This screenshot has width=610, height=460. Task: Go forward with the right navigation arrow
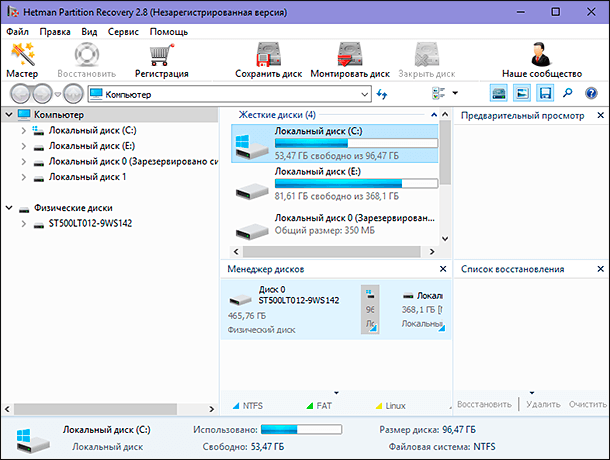[42, 94]
